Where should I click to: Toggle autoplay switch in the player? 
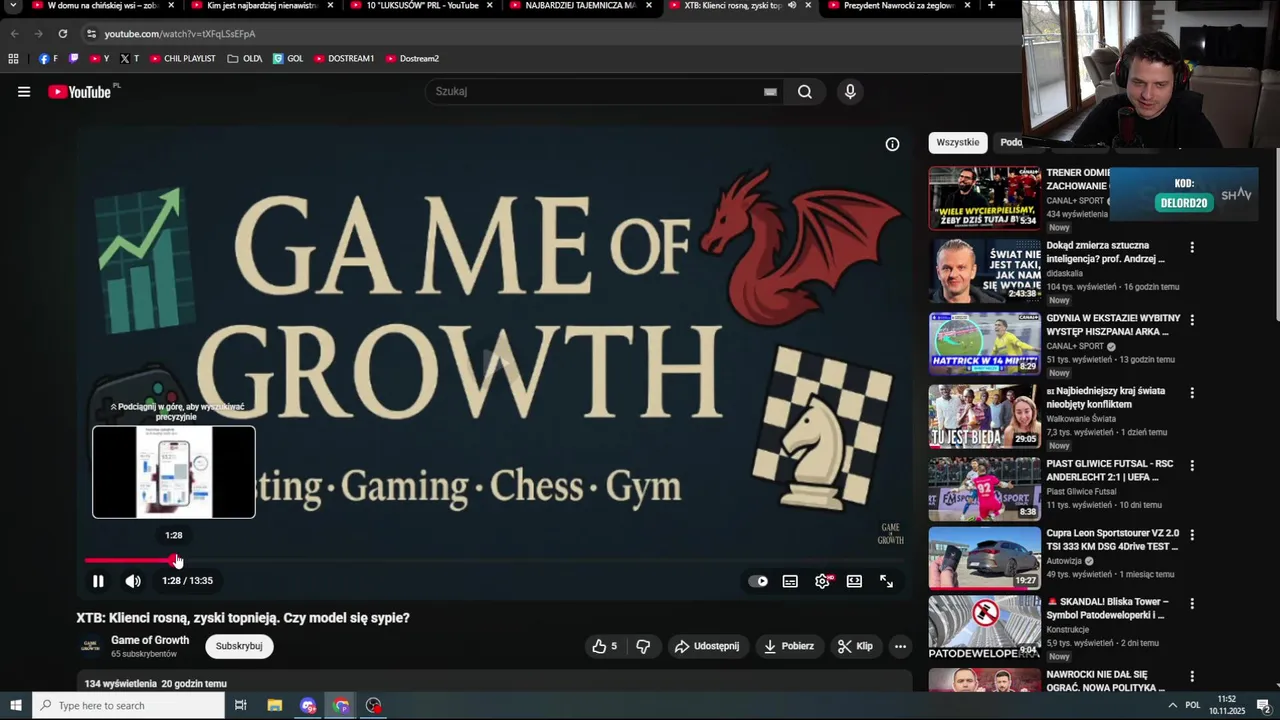[759, 581]
